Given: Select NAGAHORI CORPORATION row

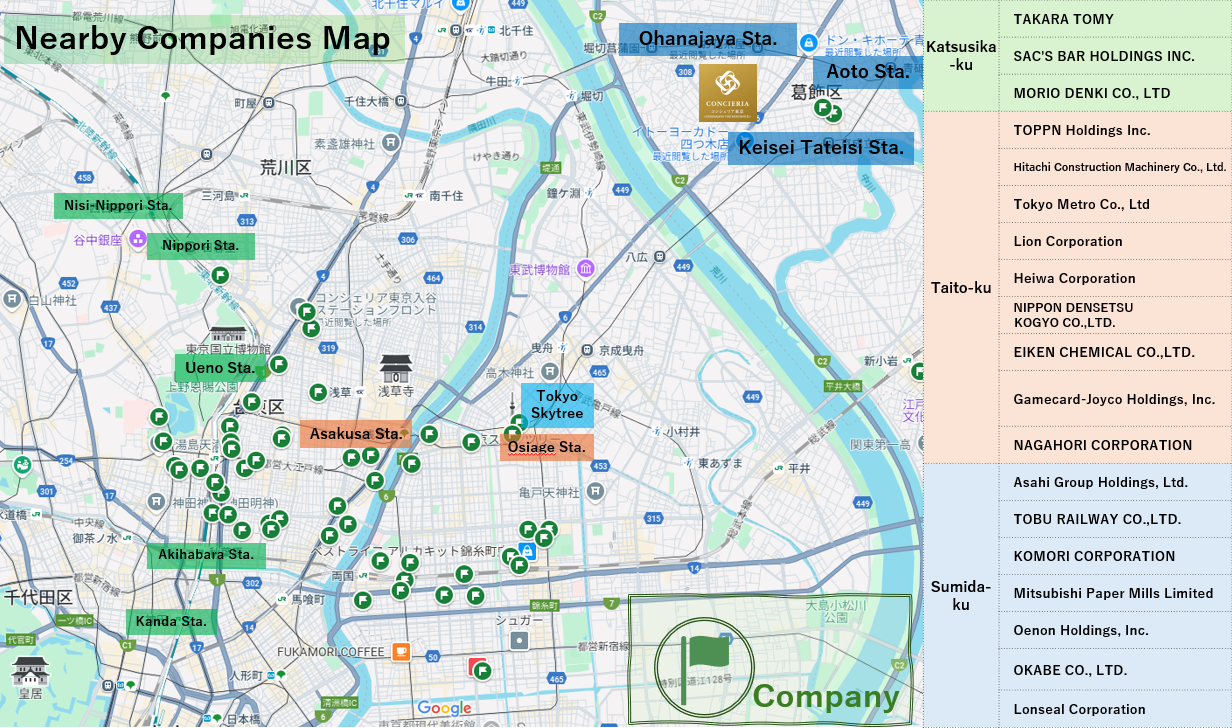Looking at the screenshot, I should [x=1115, y=445].
